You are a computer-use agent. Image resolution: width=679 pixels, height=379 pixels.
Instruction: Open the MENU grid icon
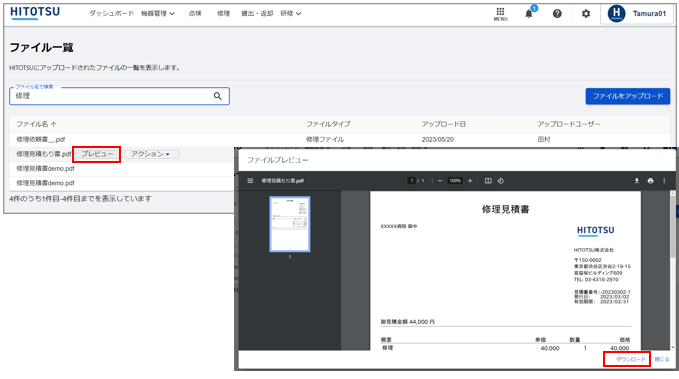(500, 14)
